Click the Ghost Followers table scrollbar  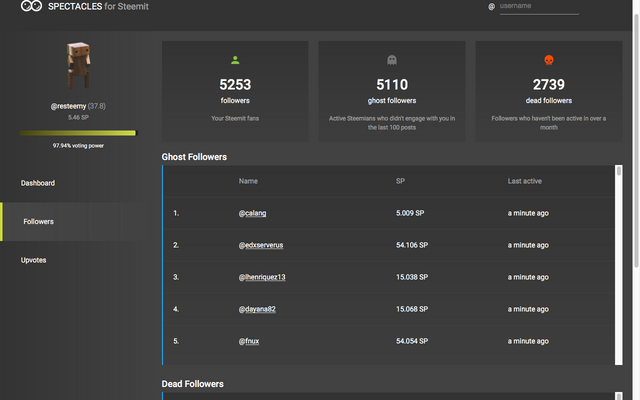(619, 265)
